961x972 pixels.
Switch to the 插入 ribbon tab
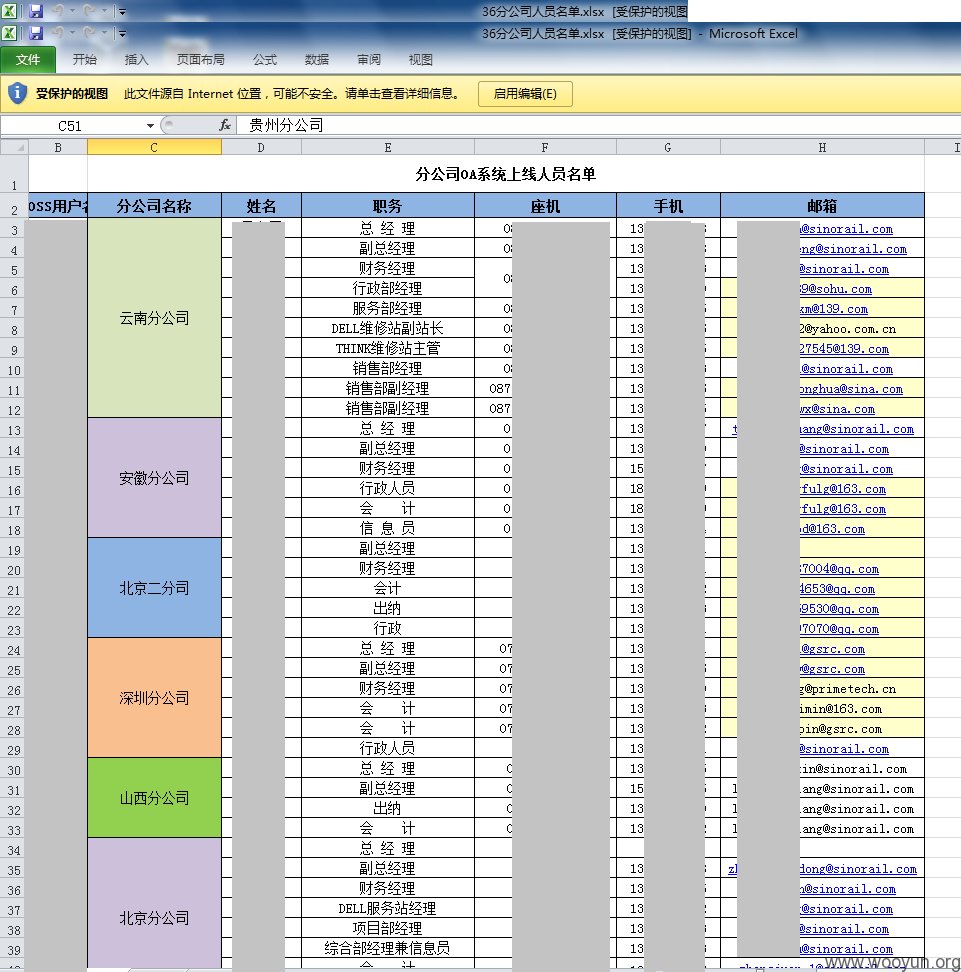point(136,60)
